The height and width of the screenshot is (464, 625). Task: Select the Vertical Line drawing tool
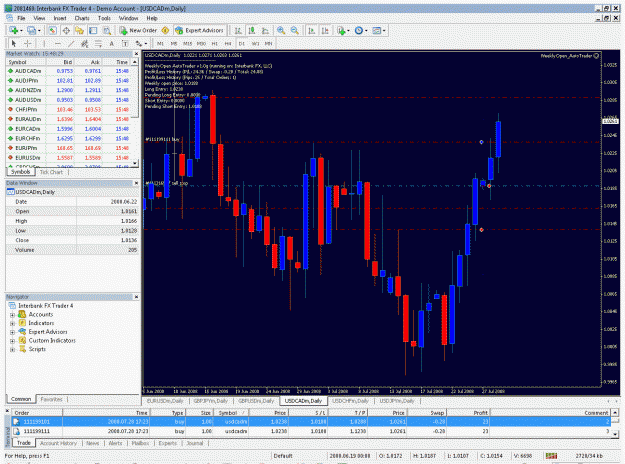[44, 43]
